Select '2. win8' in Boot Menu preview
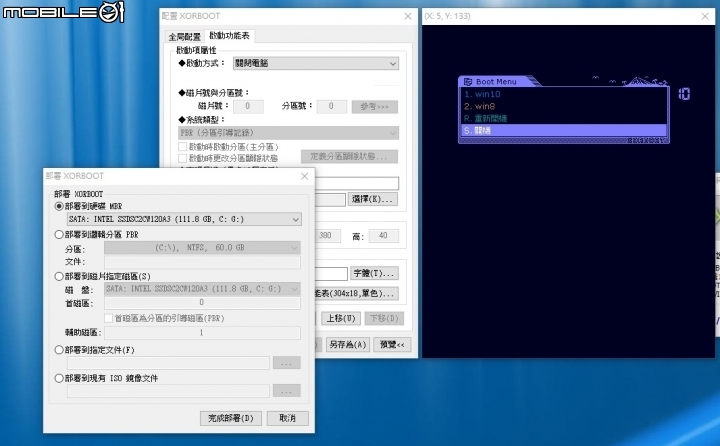Screen dimensions: 720x446 (x=563, y=106)
